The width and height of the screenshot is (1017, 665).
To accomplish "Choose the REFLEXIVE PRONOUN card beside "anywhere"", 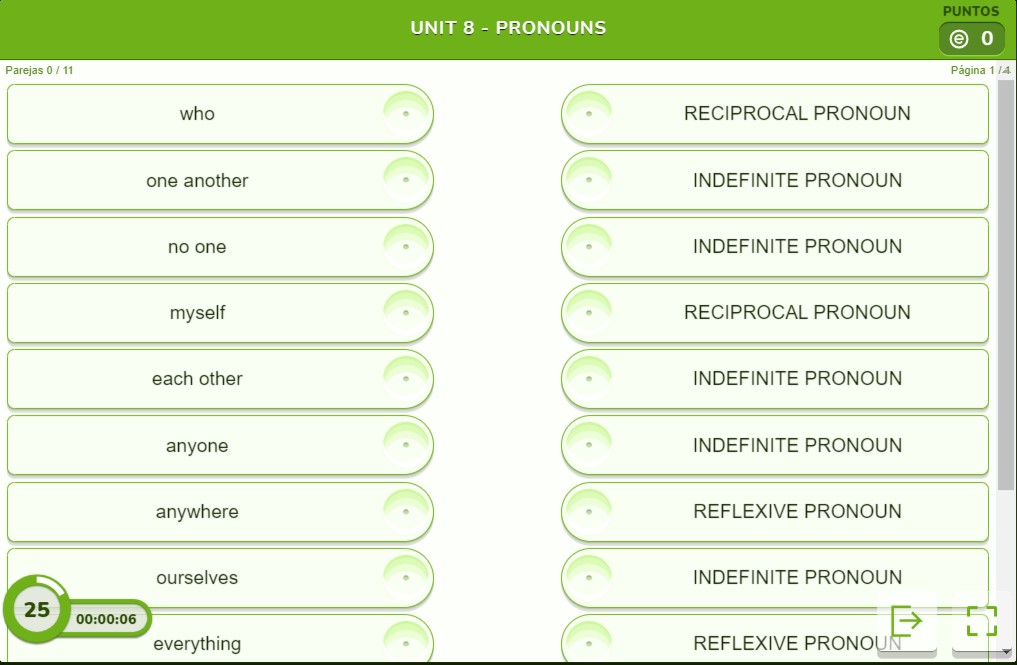I will (x=796, y=512).
